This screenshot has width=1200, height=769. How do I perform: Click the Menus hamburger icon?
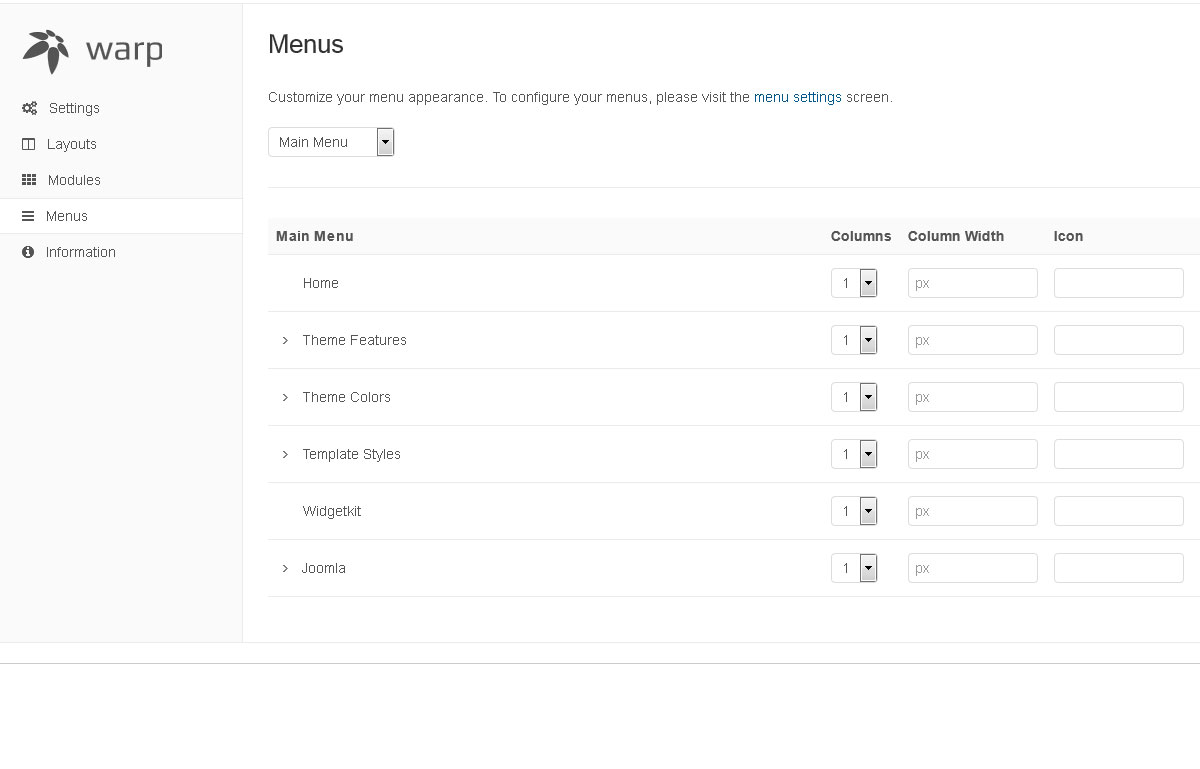click(x=28, y=216)
